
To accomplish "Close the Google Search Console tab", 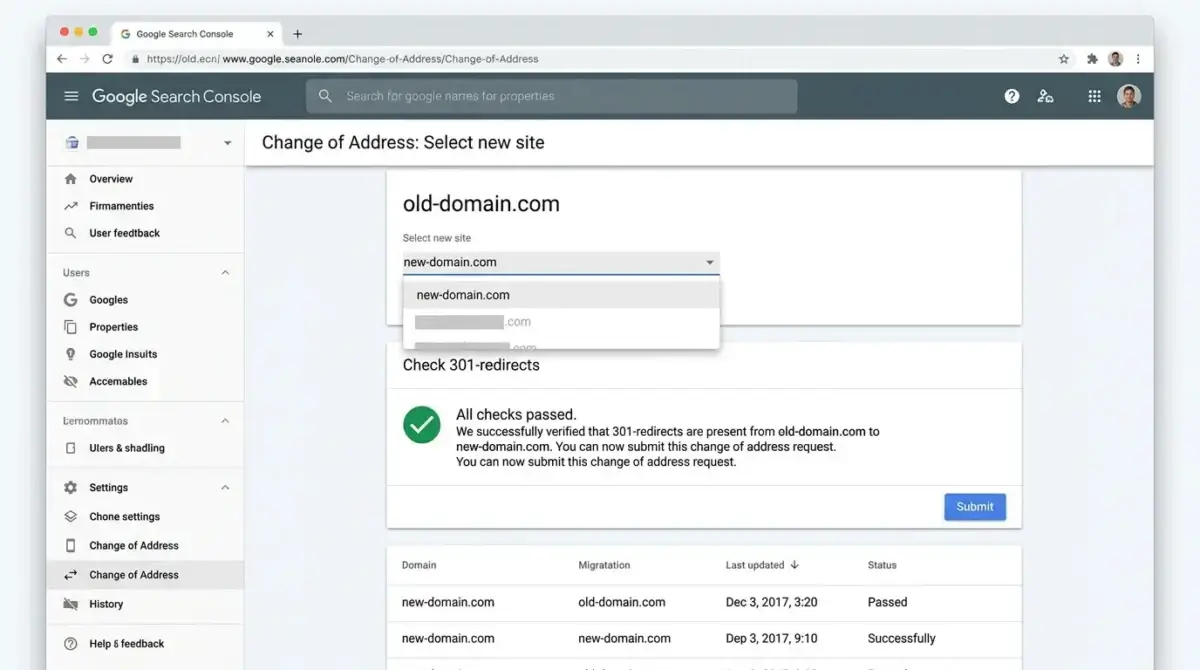I will (x=270, y=34).
